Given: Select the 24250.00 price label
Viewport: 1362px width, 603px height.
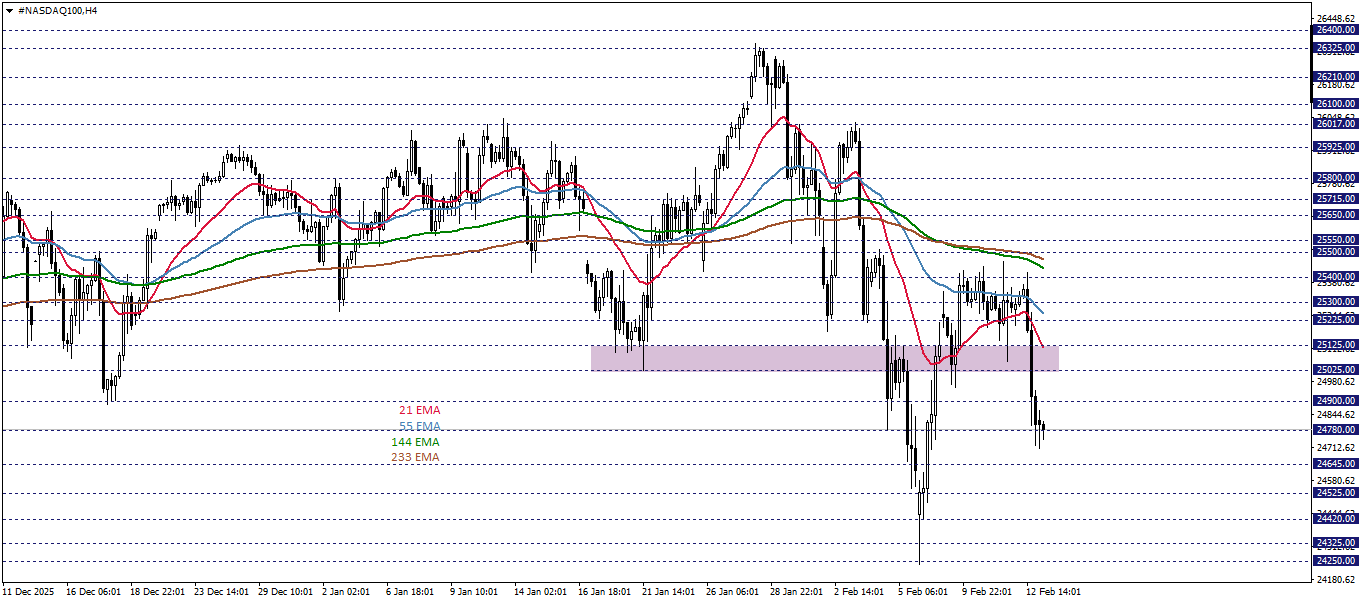Looking at the screenshot, I should tap(1337, 561).
